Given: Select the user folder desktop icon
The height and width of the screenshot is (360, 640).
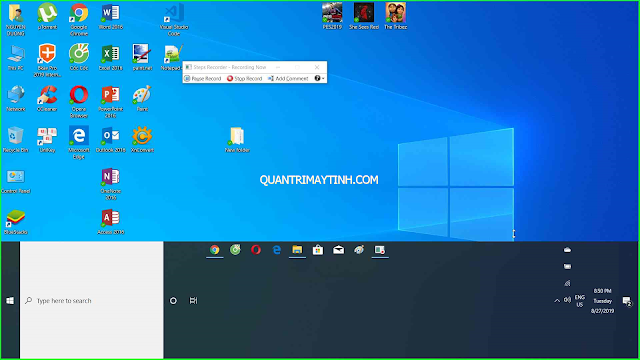Looking at the screenshot, I should [16, 19].
